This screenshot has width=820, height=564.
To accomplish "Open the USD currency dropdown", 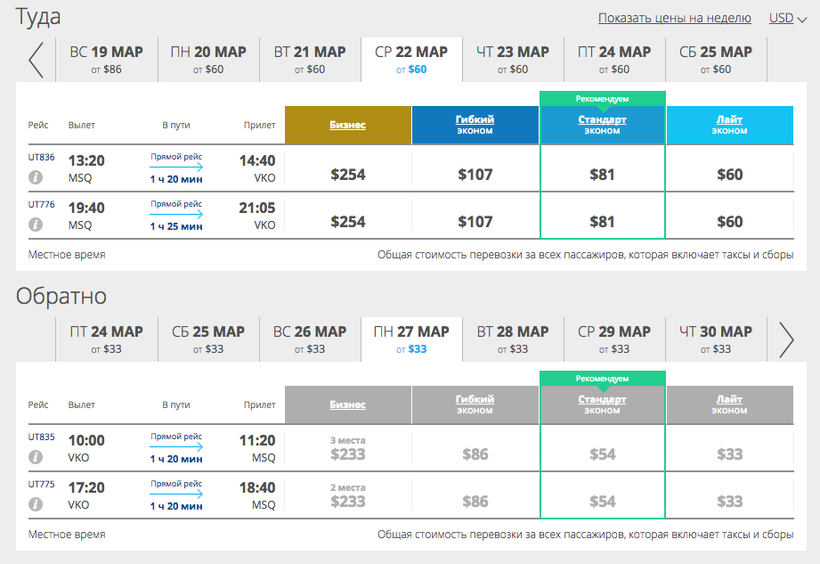I will (787, 18).
